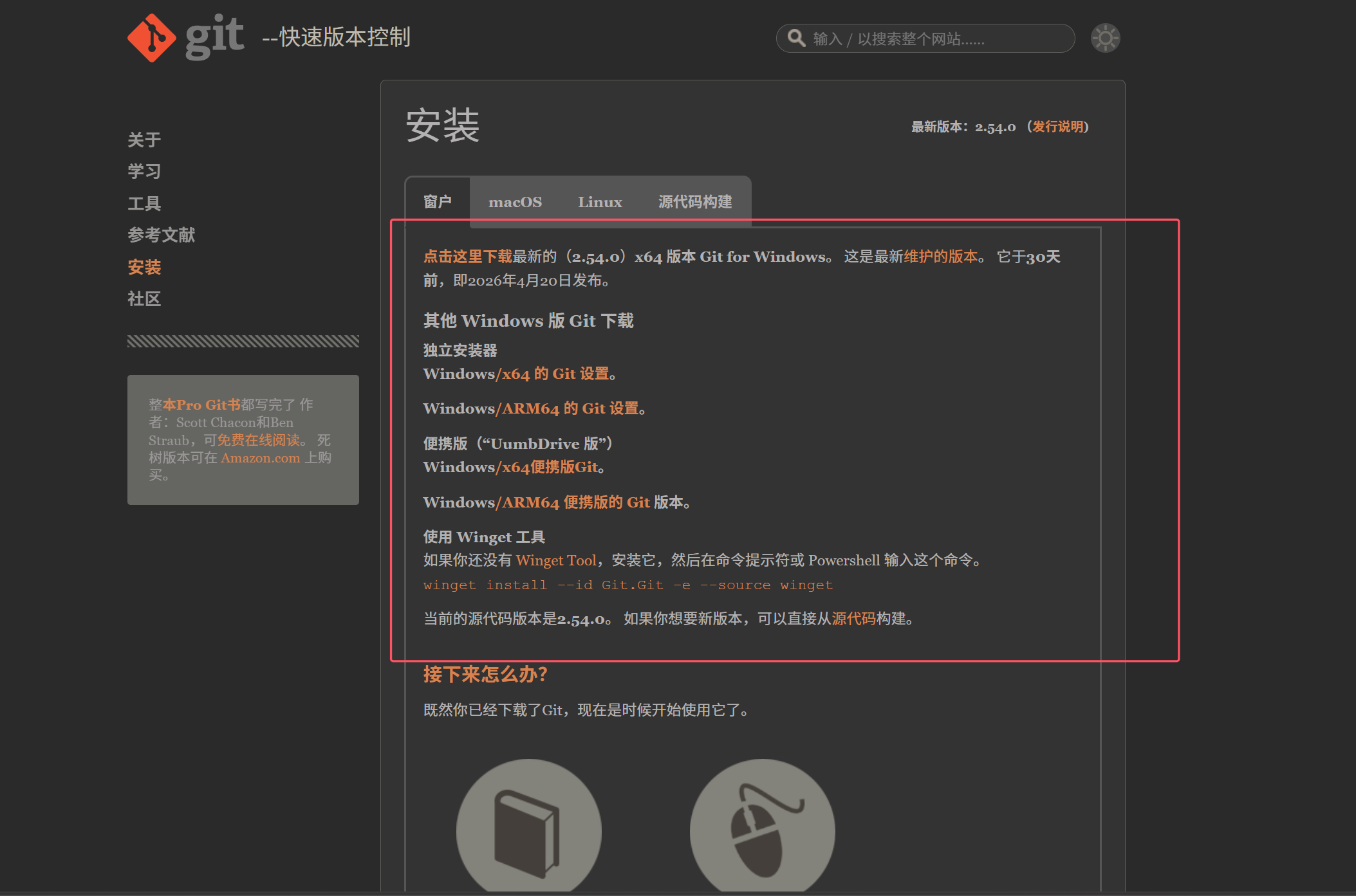Screen dimensions: 1356x896
Task: Open the Pro Git书 link
Action: point(201,405)
